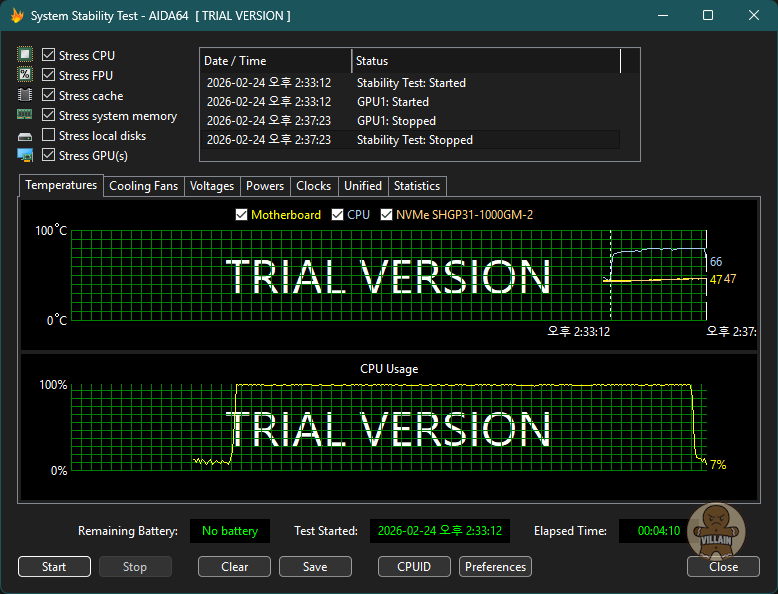Click the disk drive icon beside Stress local disks
This screenshot has width=778, height=594.
pos(25,136)
